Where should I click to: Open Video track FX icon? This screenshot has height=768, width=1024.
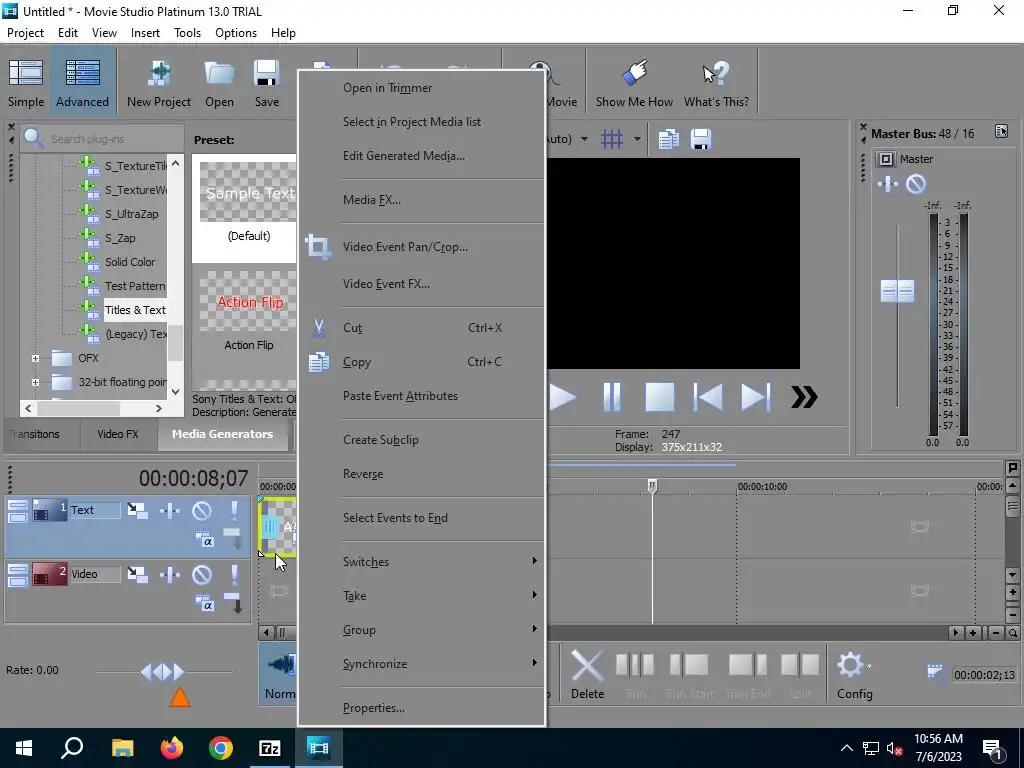(x=170, y=574)
